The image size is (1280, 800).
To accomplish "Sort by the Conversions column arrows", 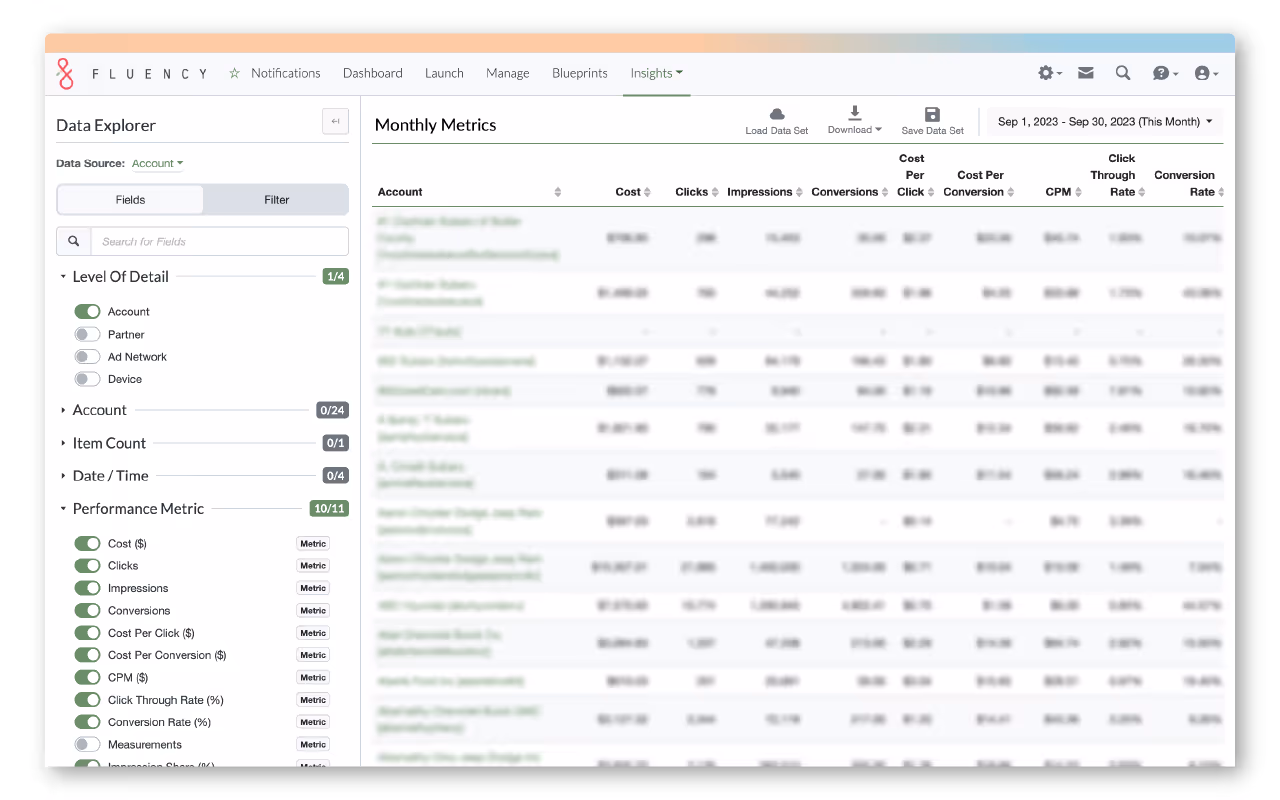I will point(885,192).
